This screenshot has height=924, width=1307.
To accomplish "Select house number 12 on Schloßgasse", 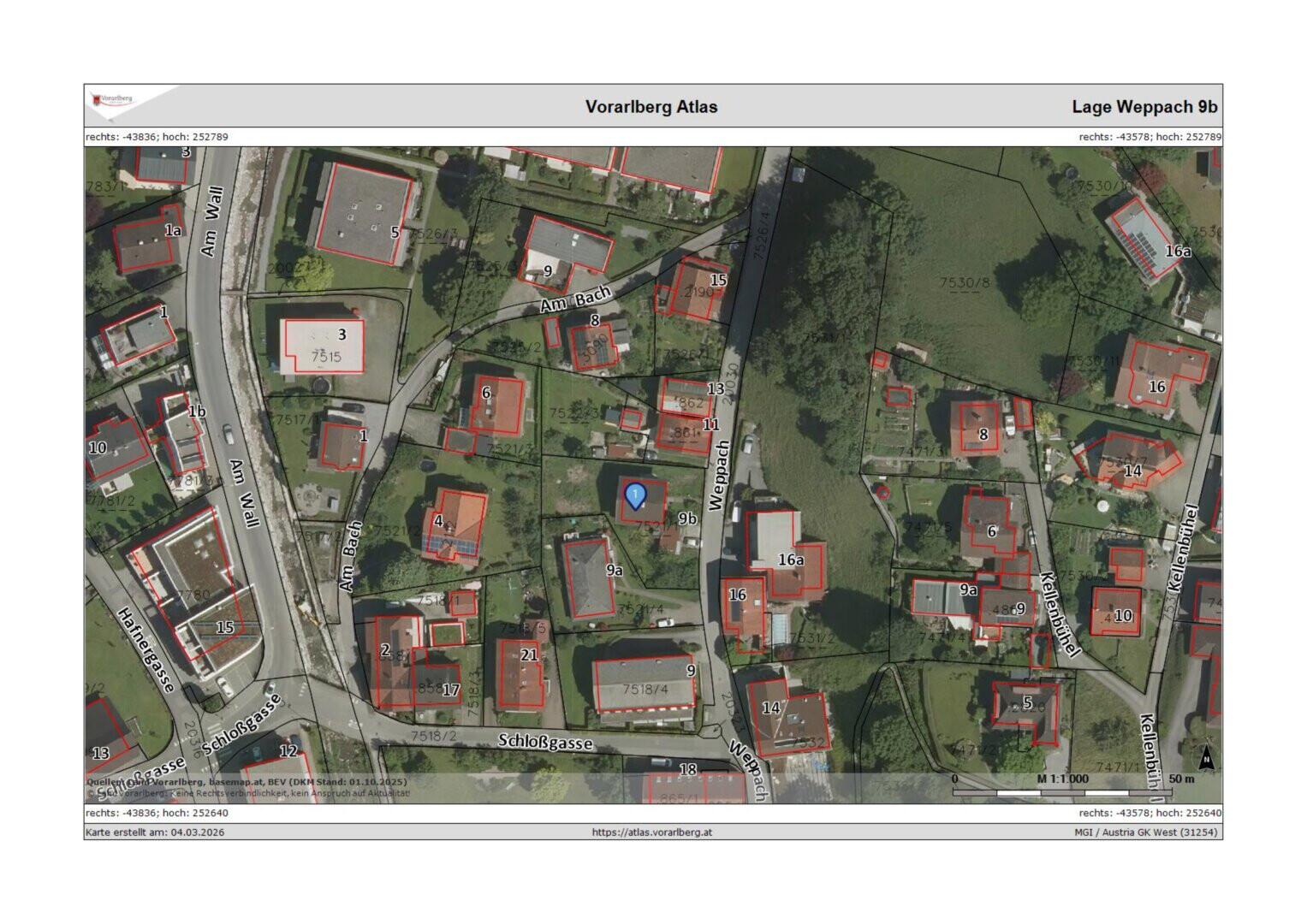I will [288, 751].
